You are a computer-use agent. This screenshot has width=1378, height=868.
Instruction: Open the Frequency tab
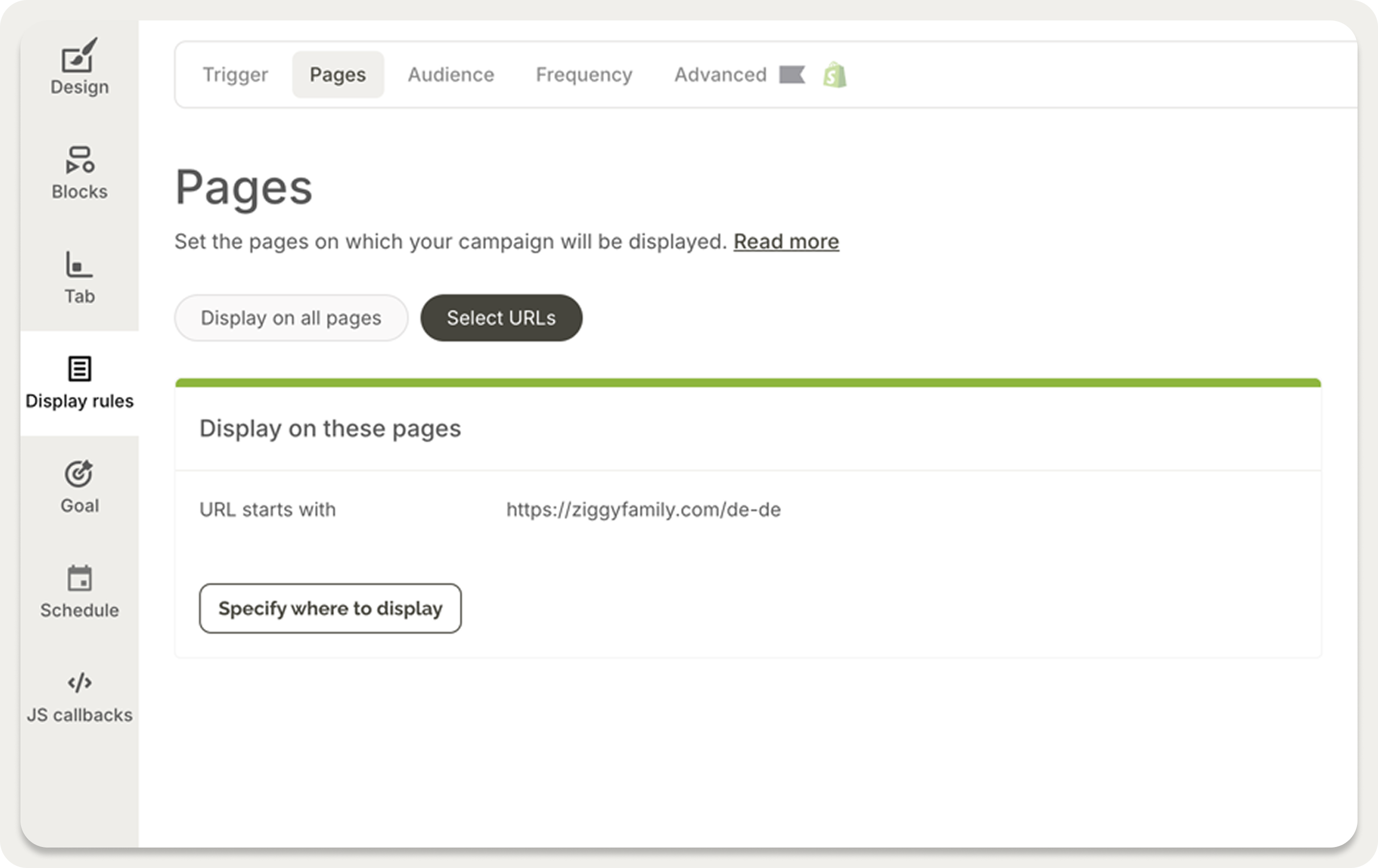coord(584,75)
